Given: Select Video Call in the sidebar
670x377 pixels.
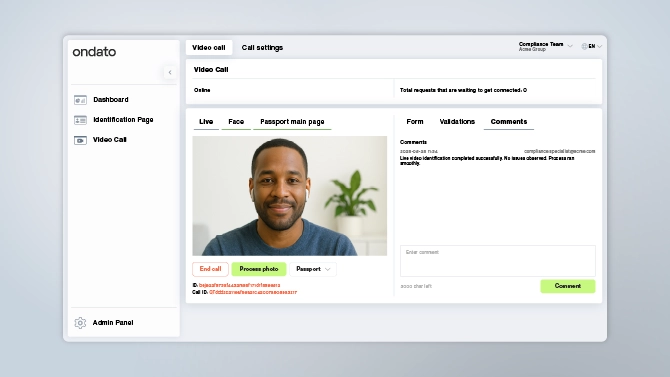Looking at the screenshot, I should click(x=109, y=140).
